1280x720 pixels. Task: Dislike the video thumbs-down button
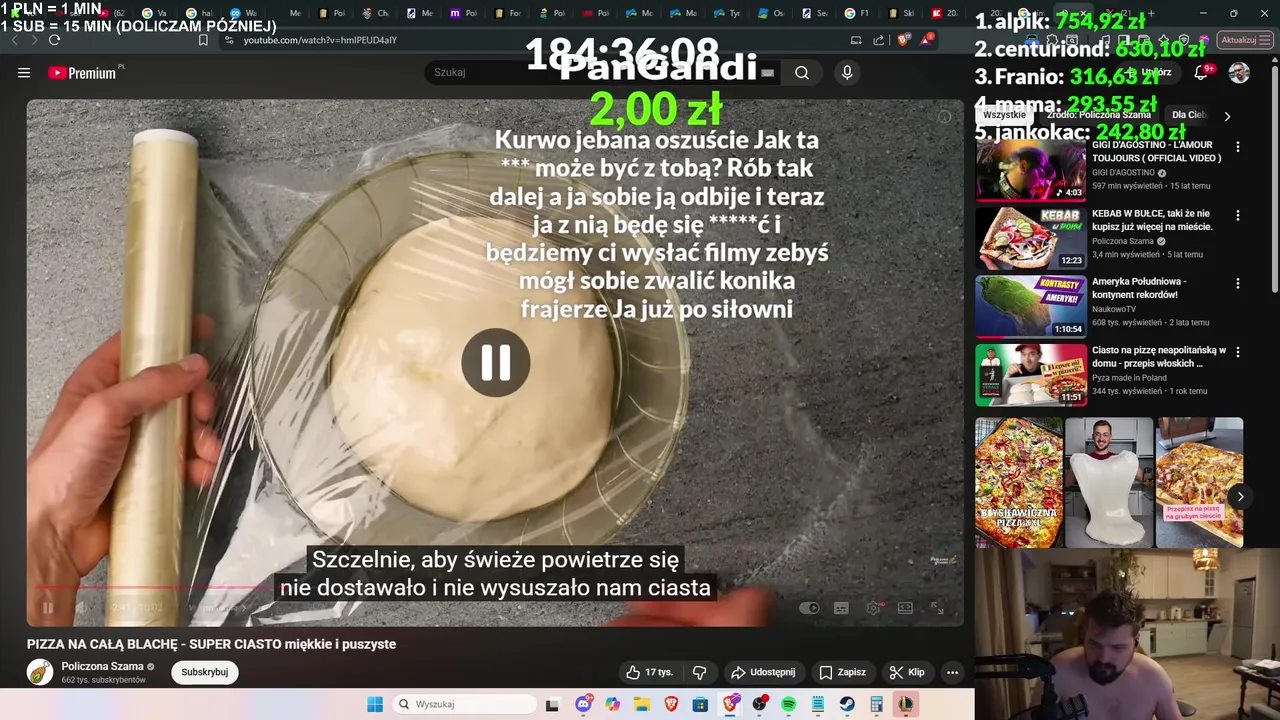click(x=700, y=672)
